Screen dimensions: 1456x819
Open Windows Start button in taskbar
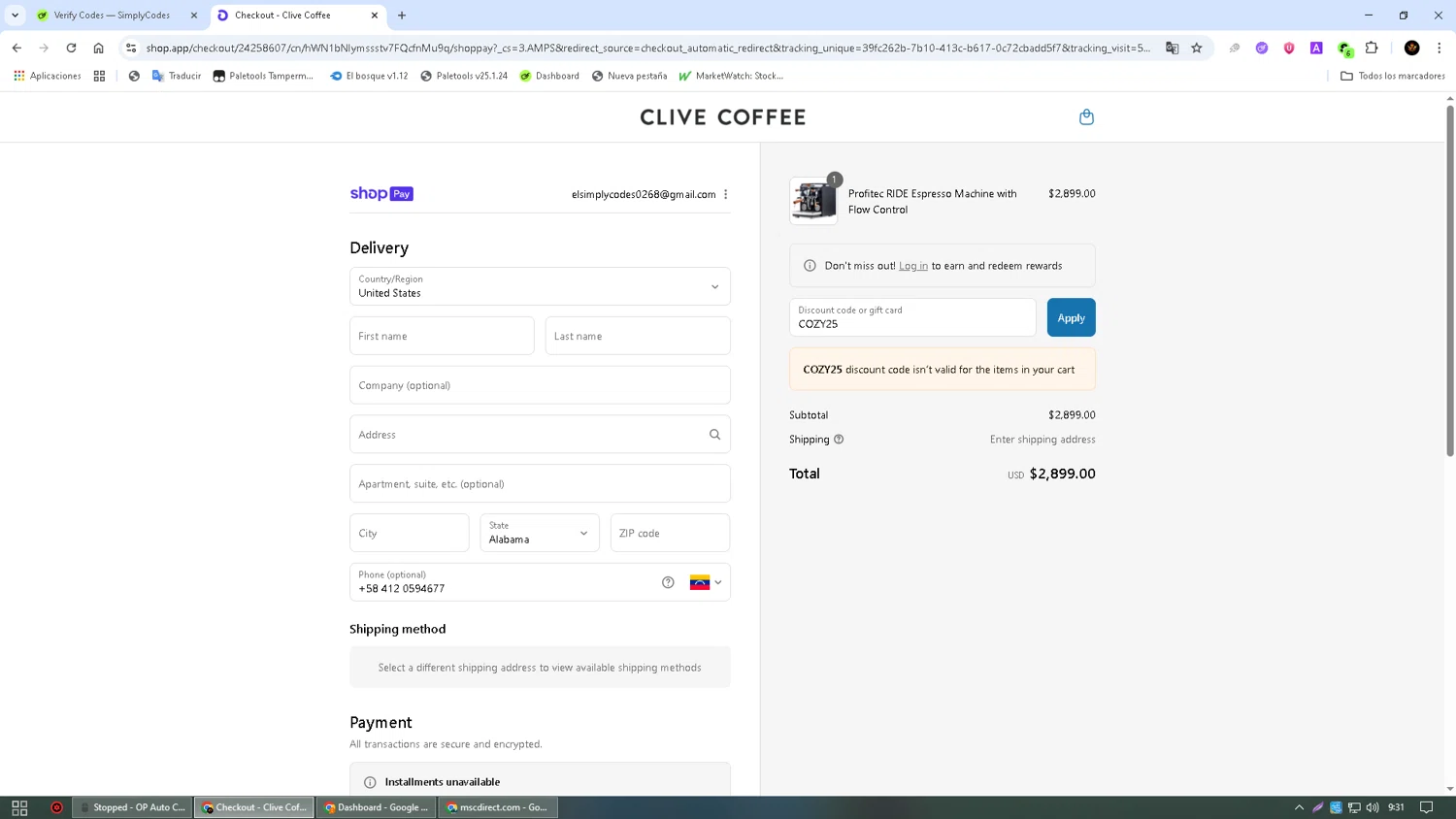19,807
